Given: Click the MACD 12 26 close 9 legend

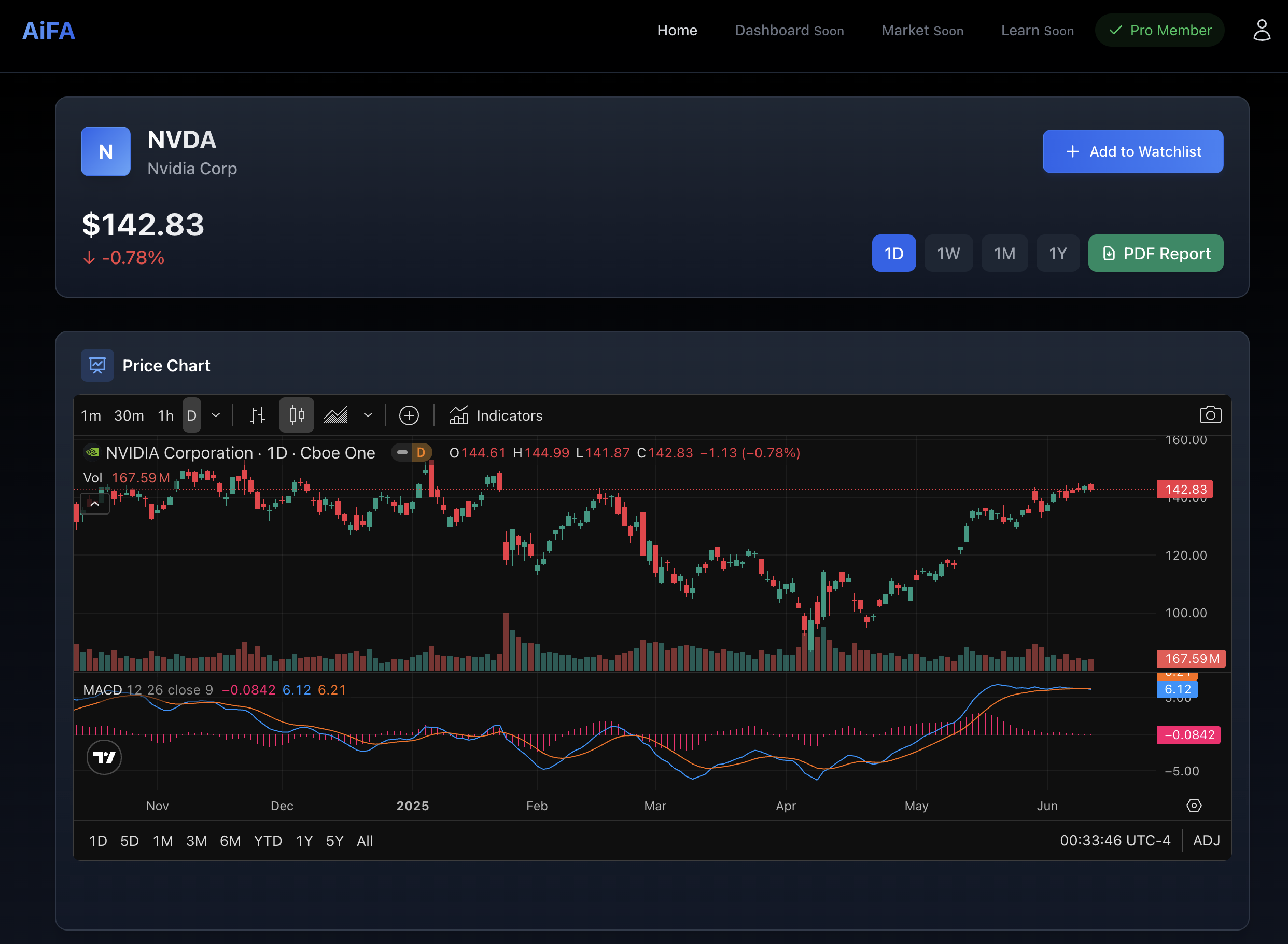Looking at the screenshot, I should 148,690.
